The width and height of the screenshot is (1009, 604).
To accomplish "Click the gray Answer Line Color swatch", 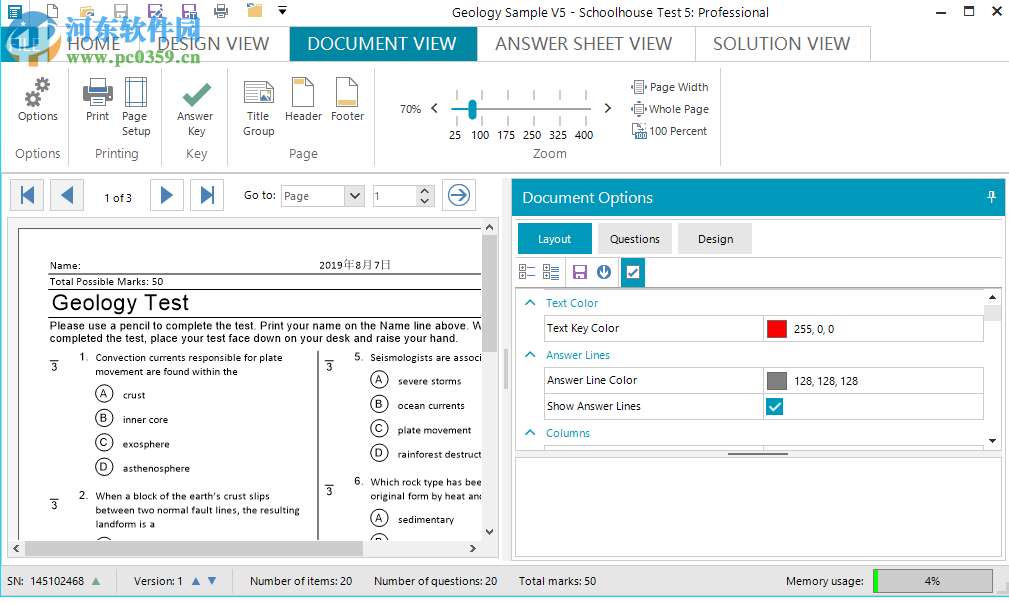I will click(x=777, y=381).
